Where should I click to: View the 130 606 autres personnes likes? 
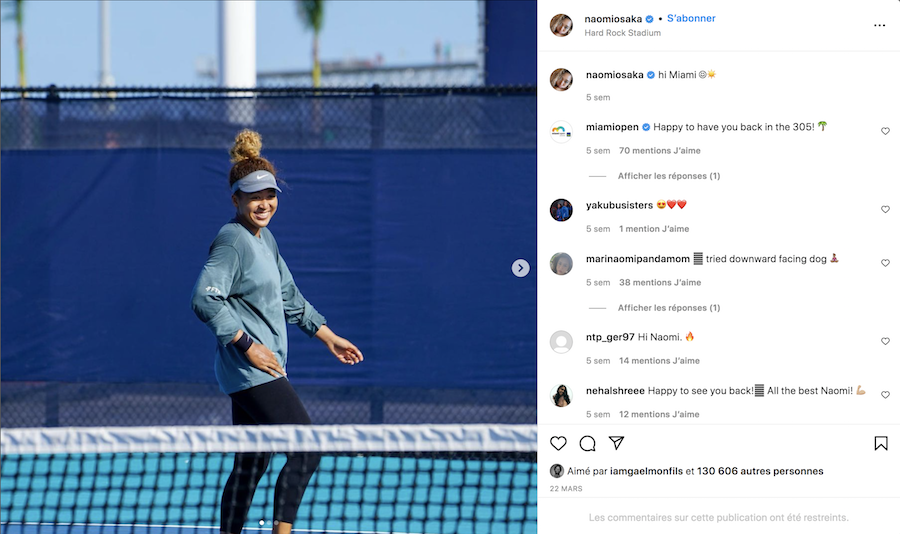[x=760, y=471]
